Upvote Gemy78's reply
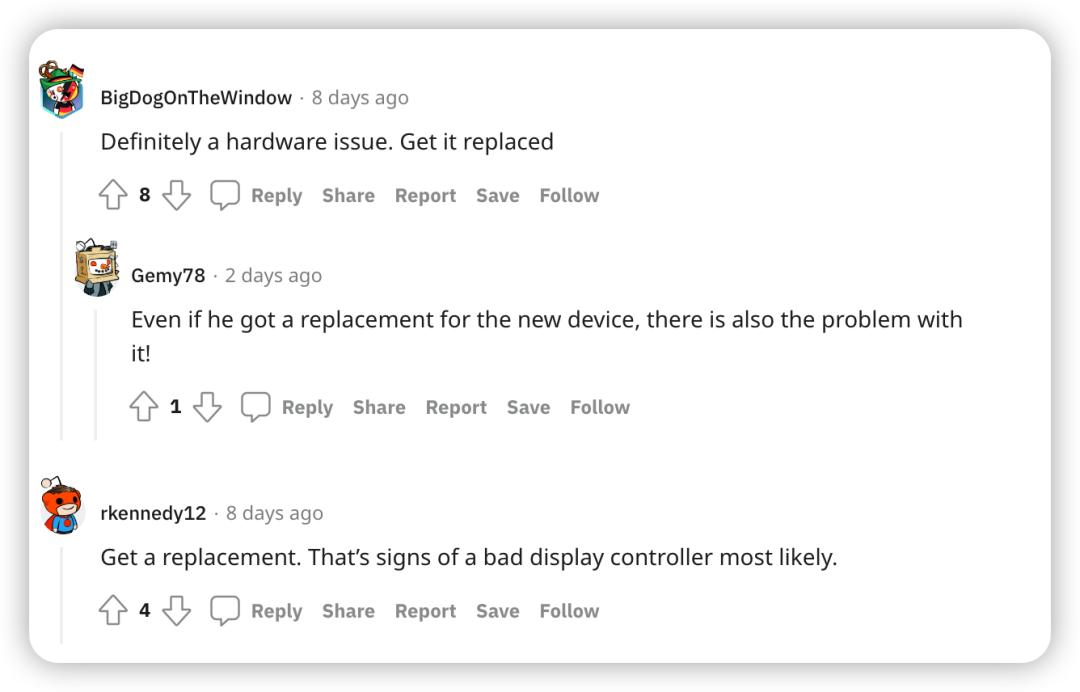This screenshot has width=1080, height=692. point(144,406)
